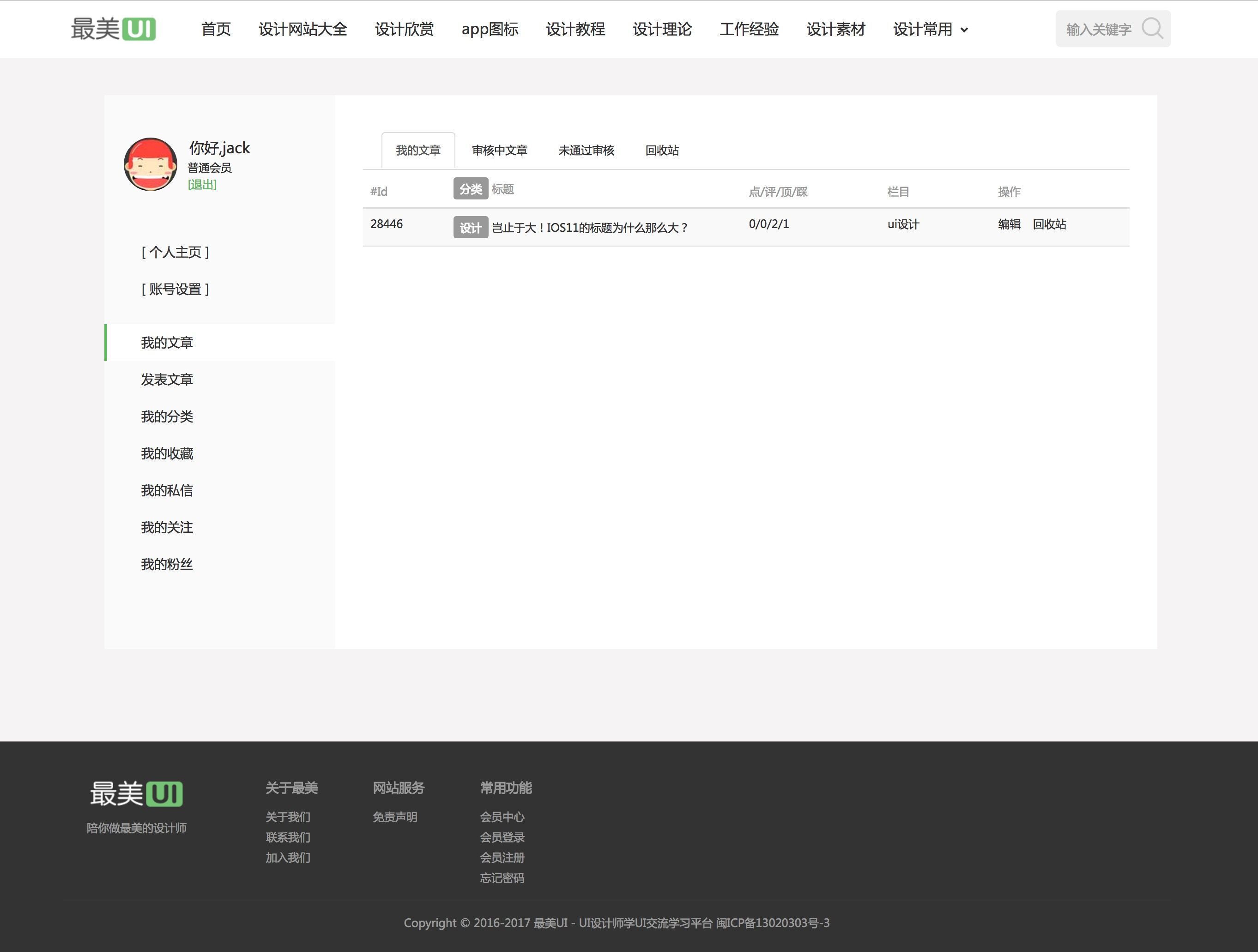Click the [退出] logout link
This screenshot has height=952, width=1258.
(202, 185)
